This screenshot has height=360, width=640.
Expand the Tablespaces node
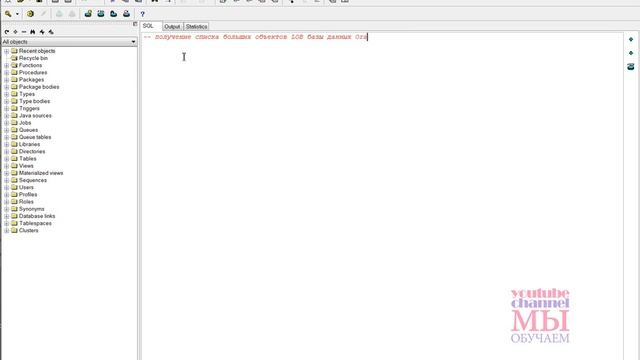tap(7, 224)
